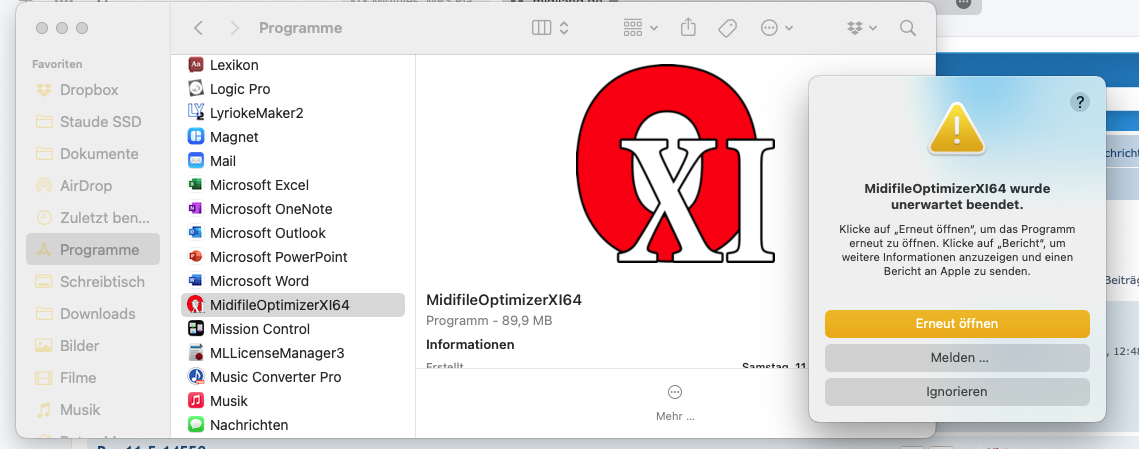Select Microsoft Excel app icon
The height and width of the screenshot is (449, 1139).
(x=196, y=185)
